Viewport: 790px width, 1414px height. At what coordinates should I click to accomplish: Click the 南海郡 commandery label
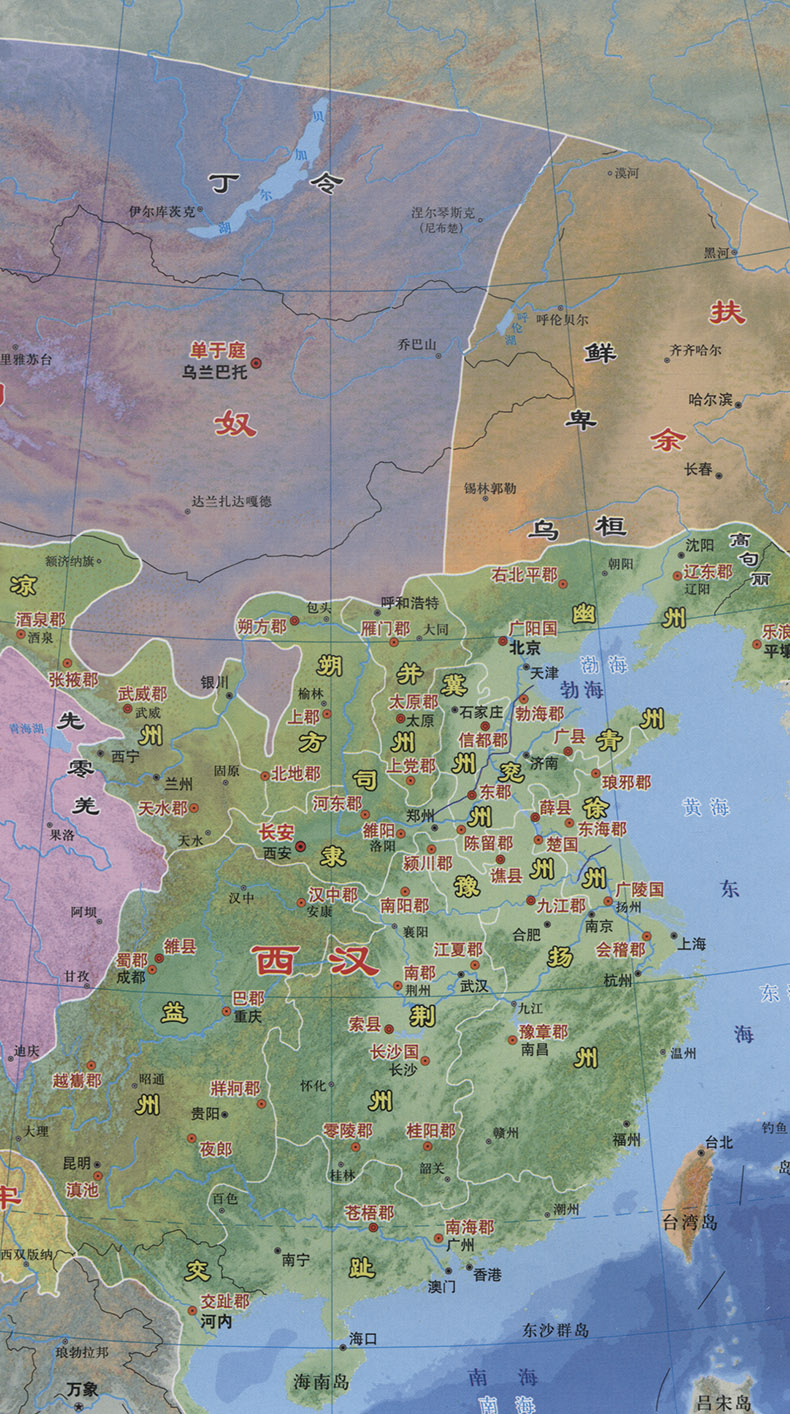pos(470,1226)
